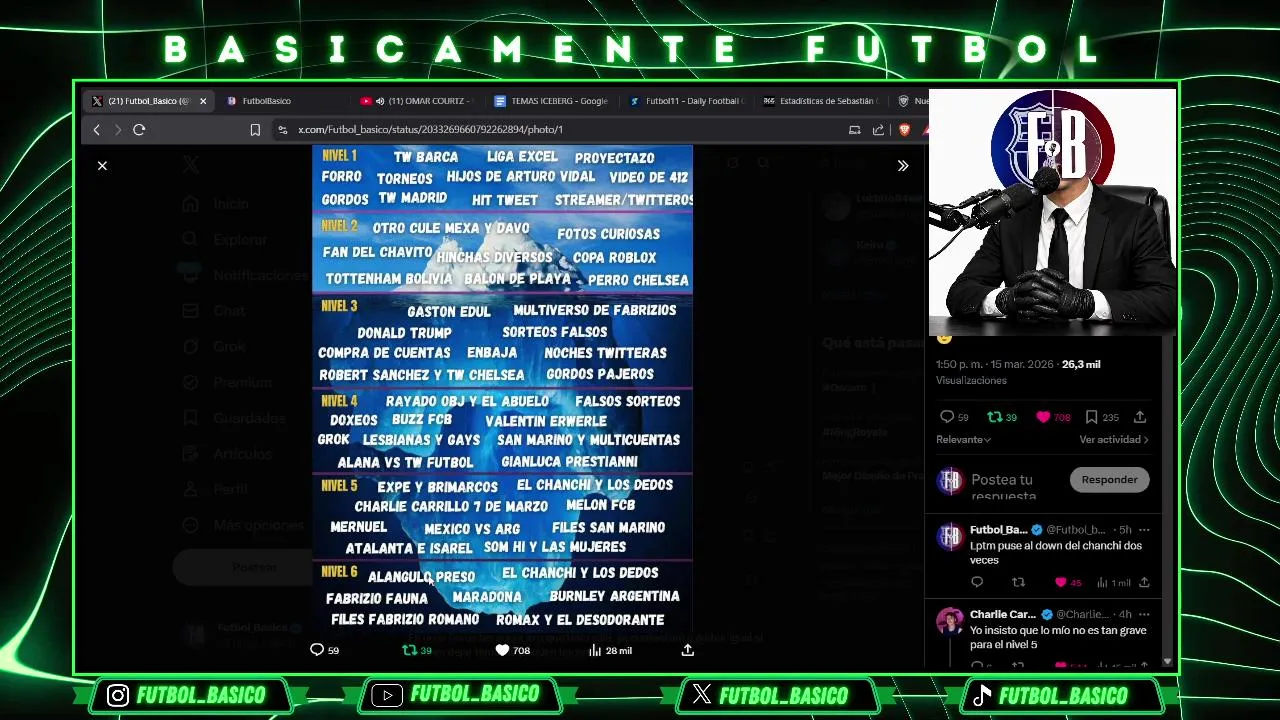Reply icon with 59 under the photo
This screenshot has width=1280, height=720.
[x=325, y=650]
